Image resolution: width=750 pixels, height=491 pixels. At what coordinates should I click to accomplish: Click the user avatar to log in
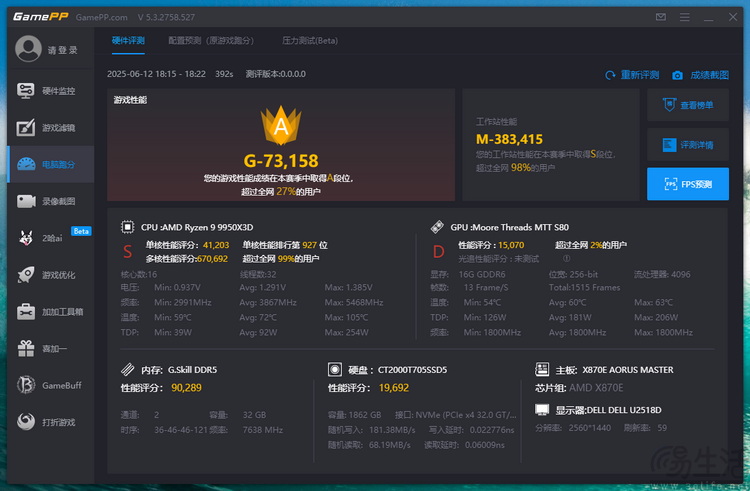pyautogui.click(x=28, y=49)
